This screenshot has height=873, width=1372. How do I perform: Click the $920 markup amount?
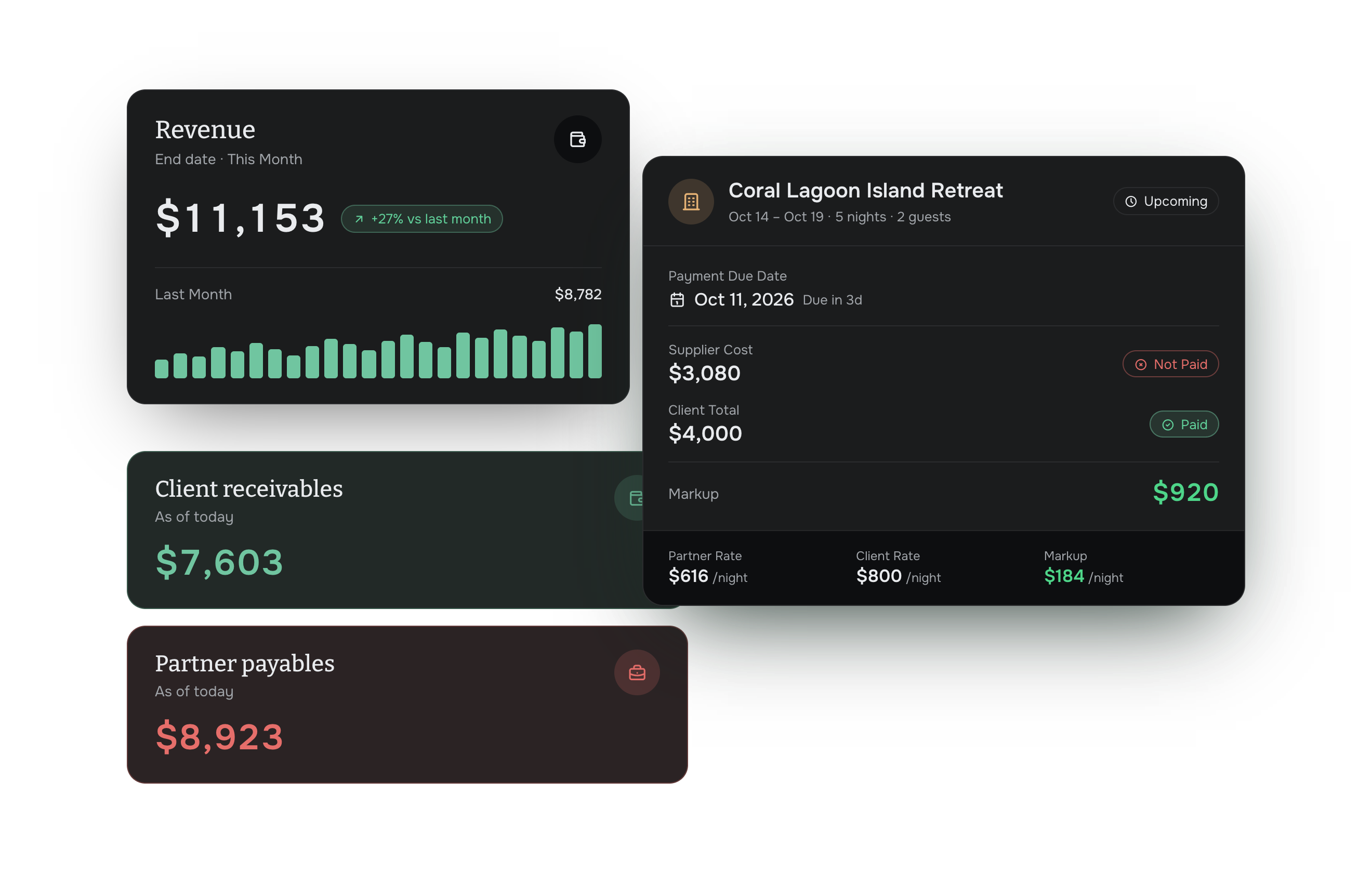click(x=1185, y=492)
